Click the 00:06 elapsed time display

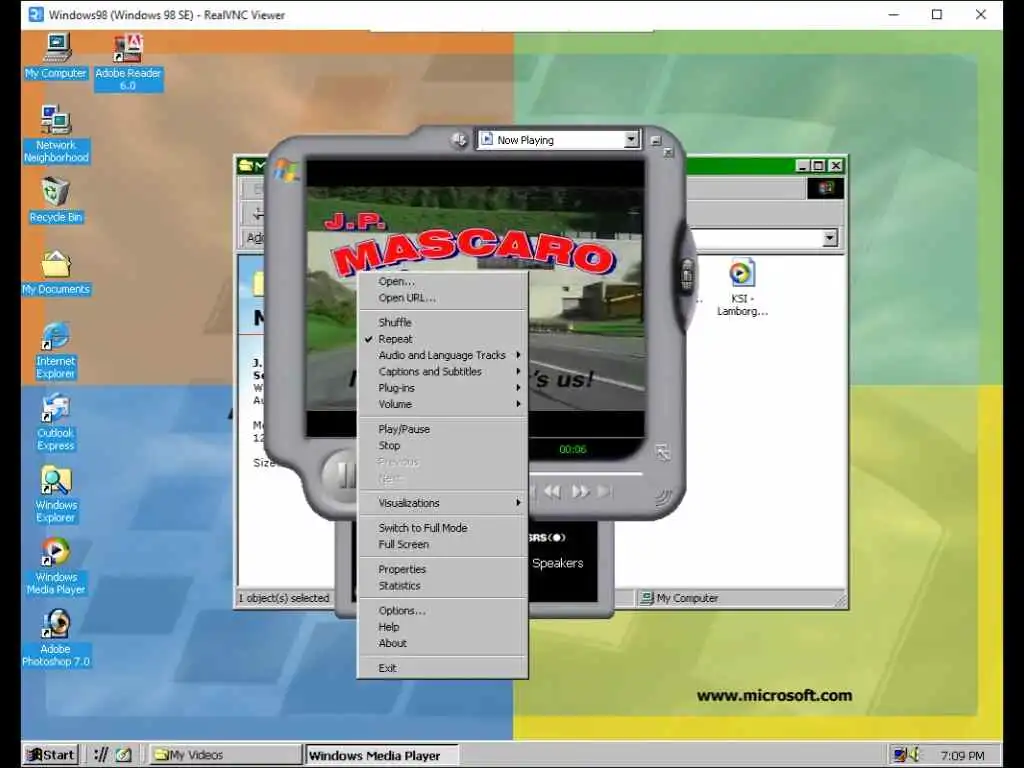coord(573,449)
